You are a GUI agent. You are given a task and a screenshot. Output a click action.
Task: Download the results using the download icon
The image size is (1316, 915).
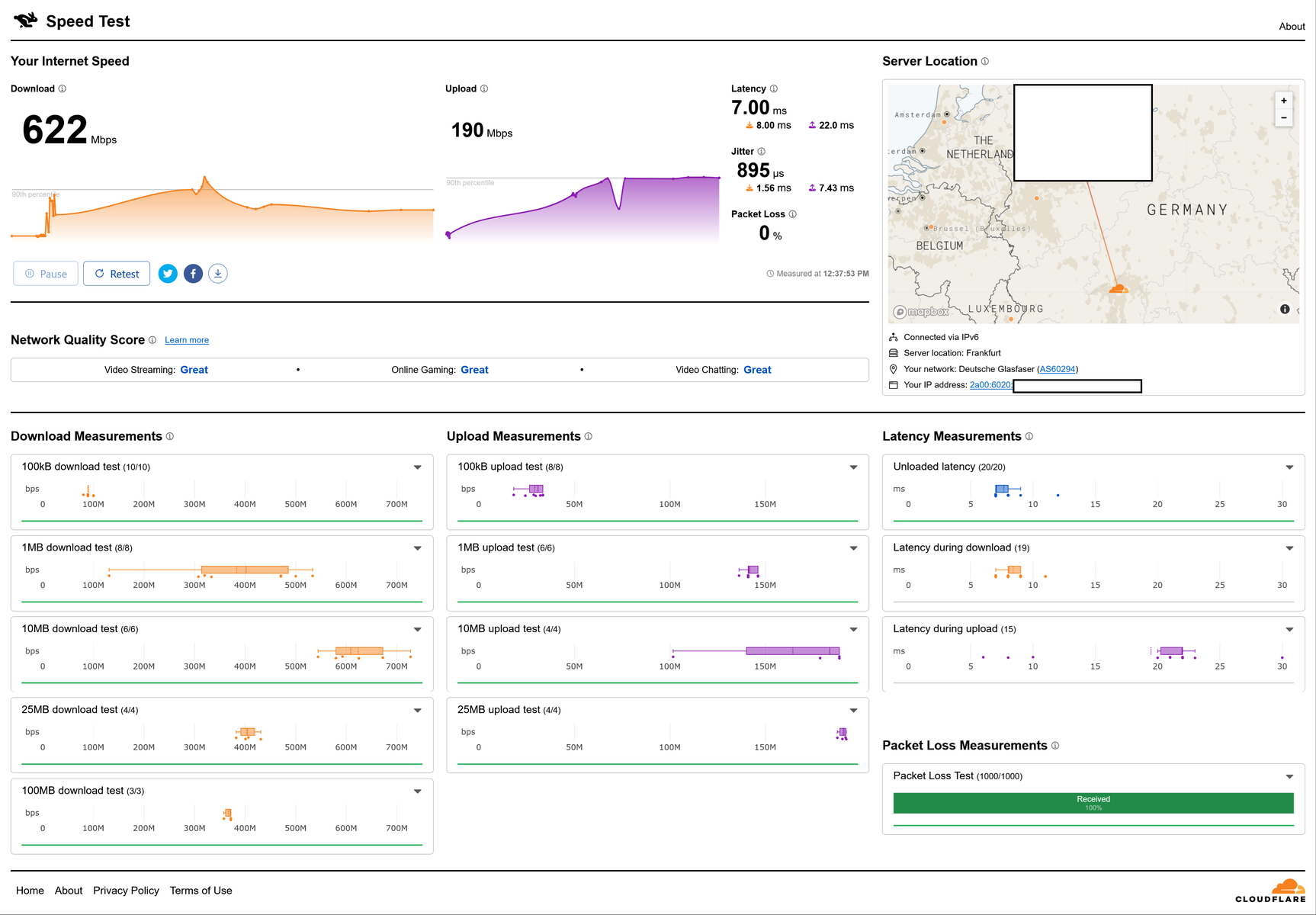click(x=218, y=274)
